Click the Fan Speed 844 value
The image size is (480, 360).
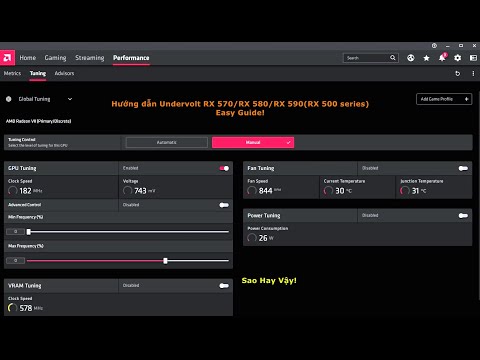point(265,191)
